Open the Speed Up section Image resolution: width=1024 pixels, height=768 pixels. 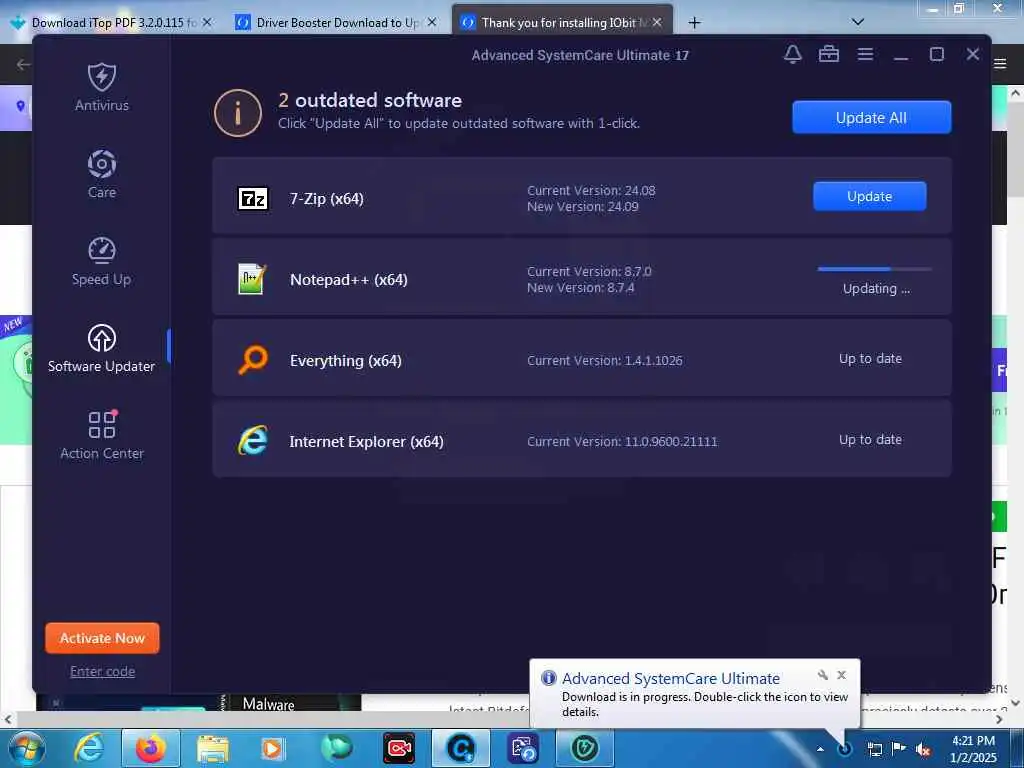(x=102, y=261)
